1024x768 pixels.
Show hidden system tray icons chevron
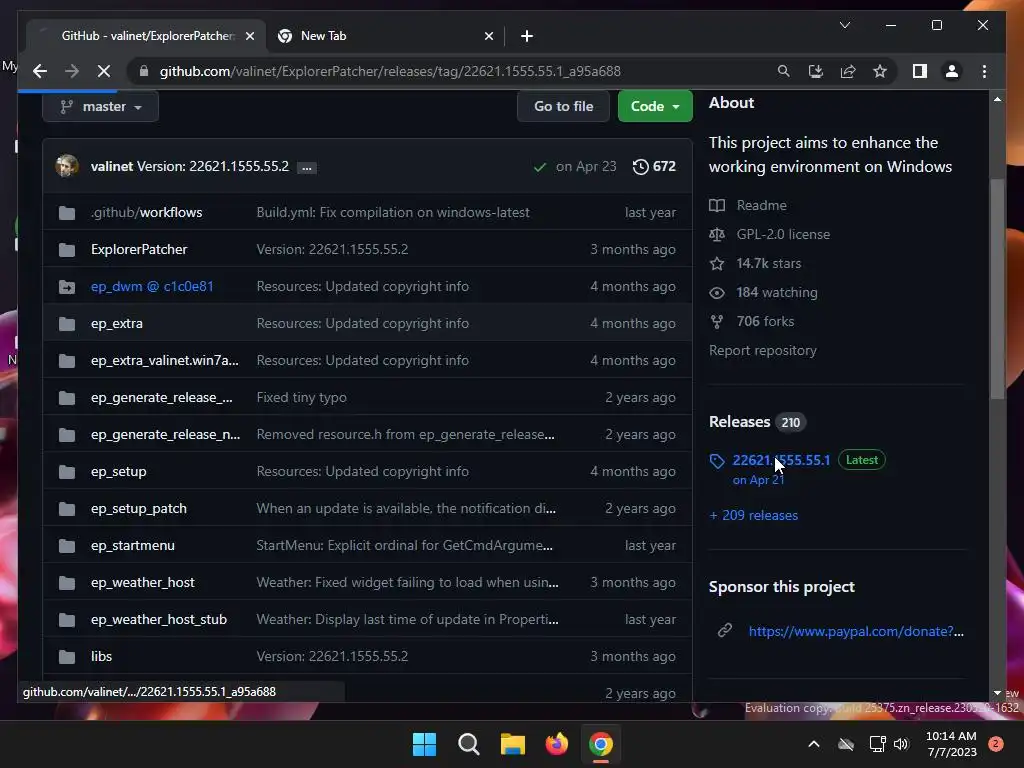click(814, 744)
